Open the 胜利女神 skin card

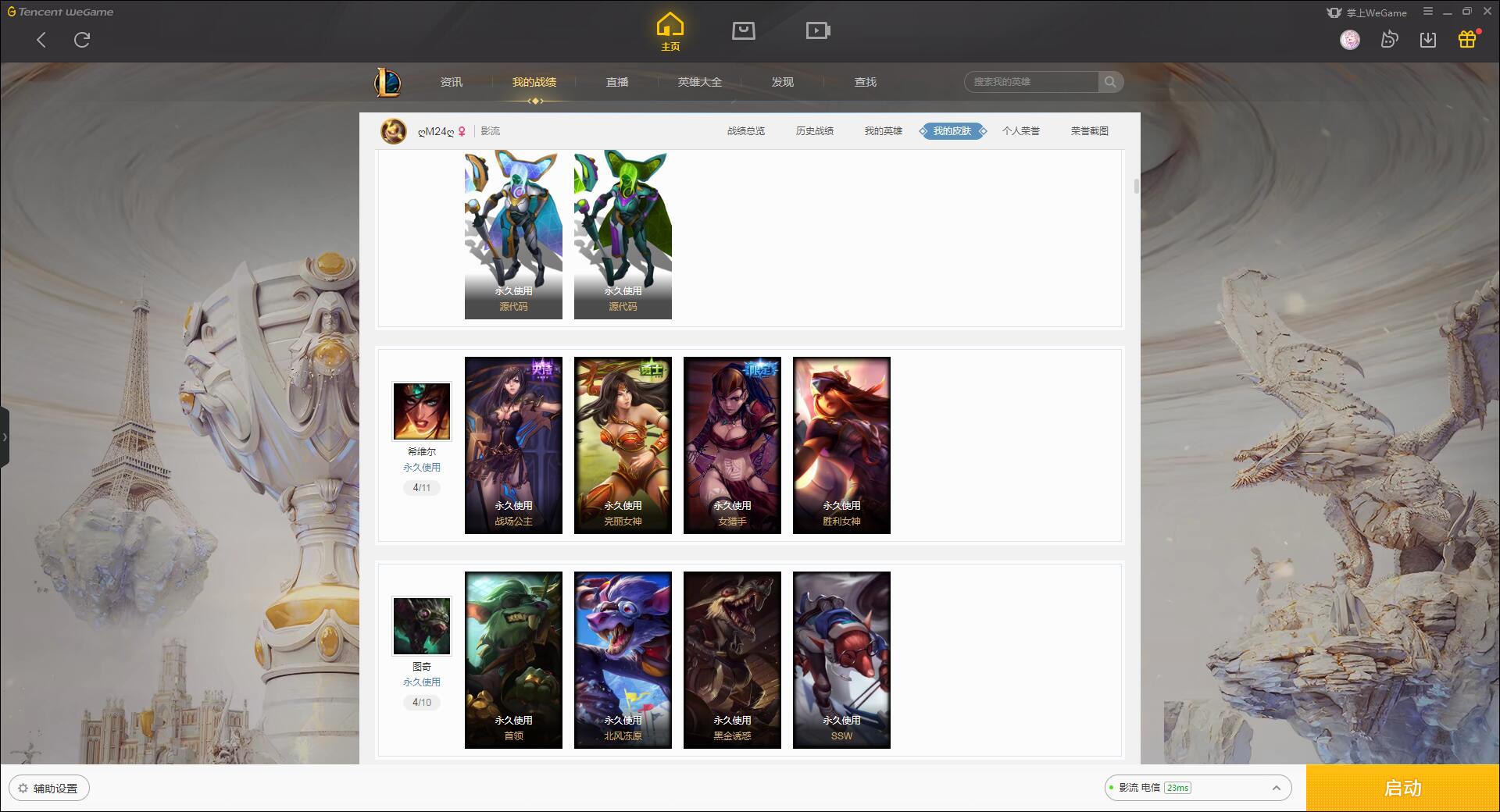[x=841, y=445]
